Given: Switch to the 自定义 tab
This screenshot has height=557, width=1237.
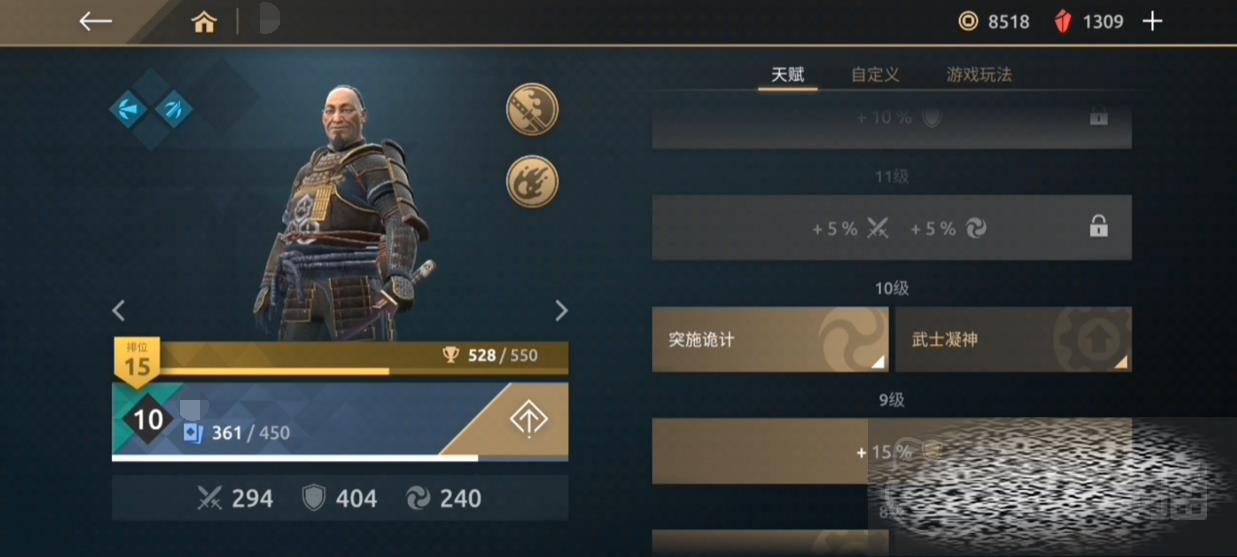Looking at the screenshot, I should tap(875, 75).
